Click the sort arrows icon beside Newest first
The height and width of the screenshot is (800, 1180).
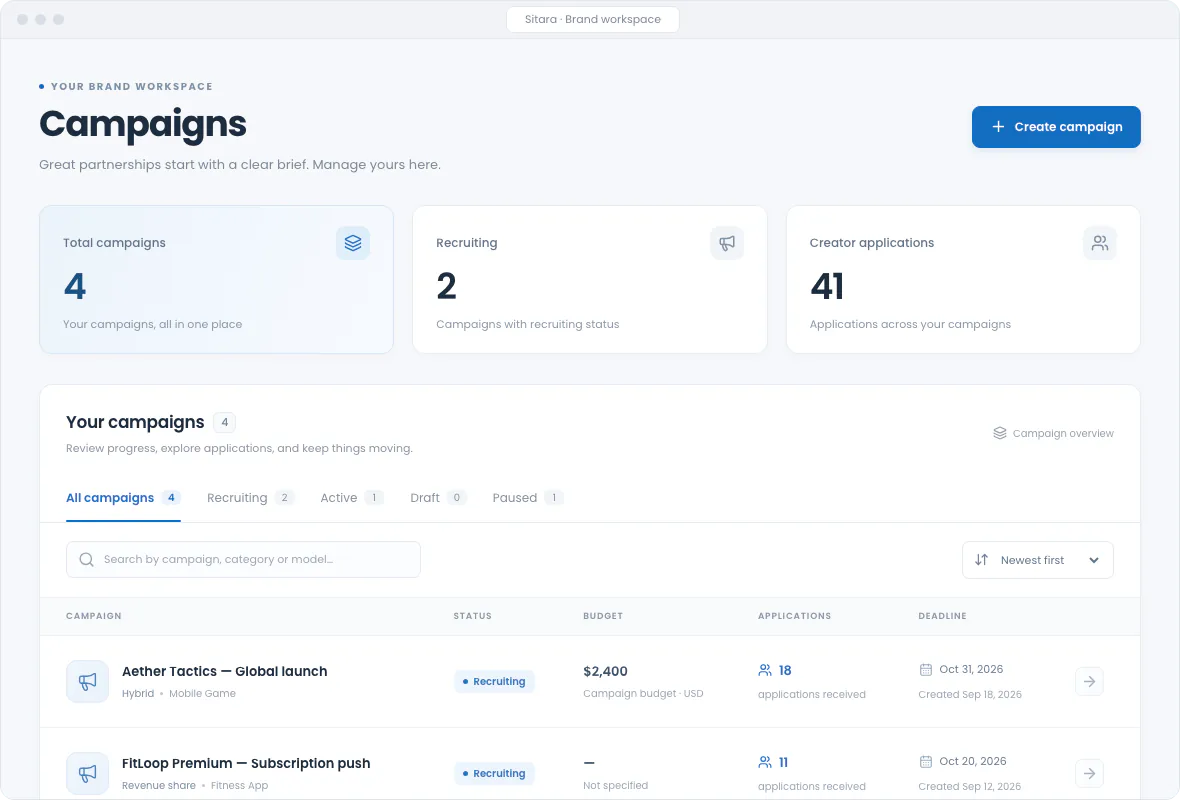tap(981, 560)
